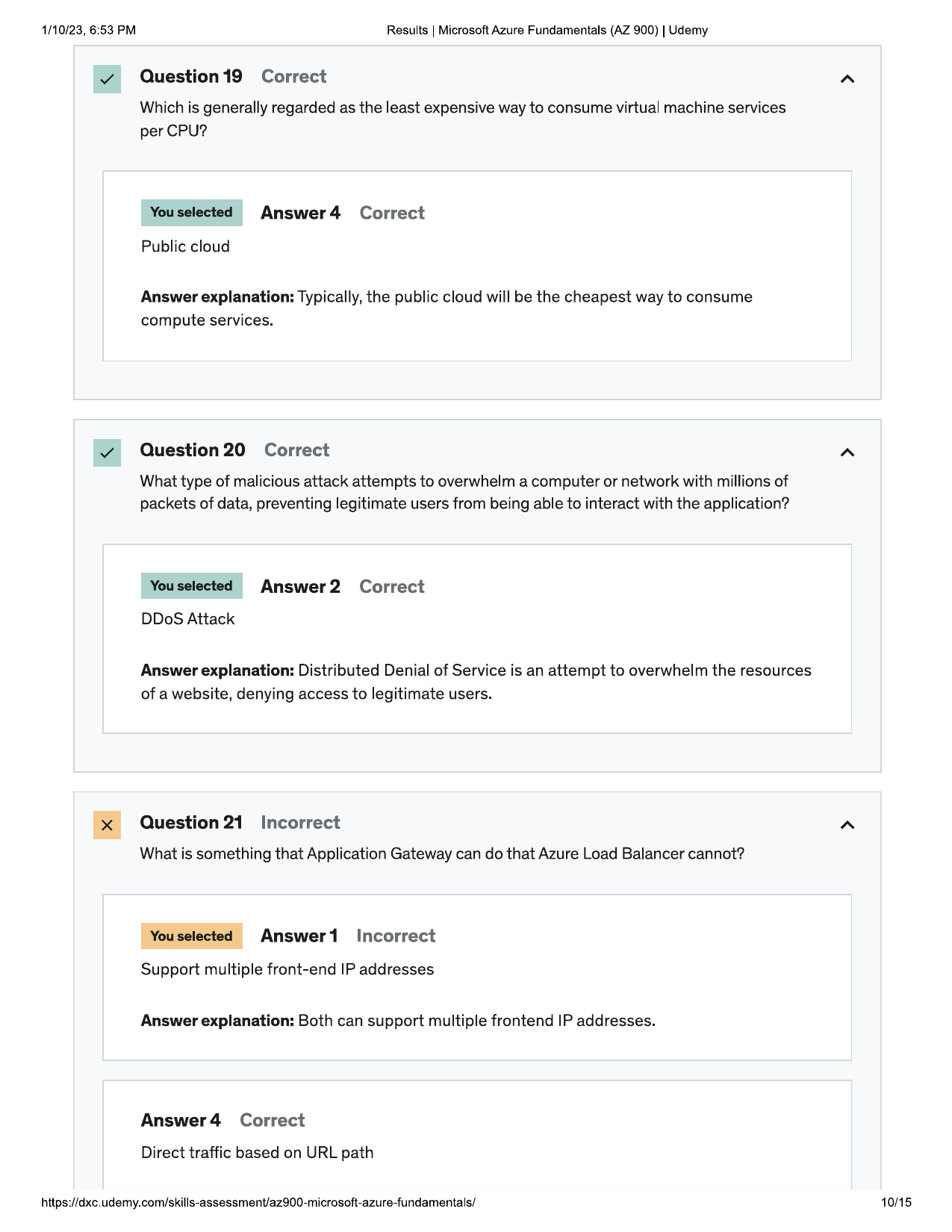The image size is (952, 1232).
Task: Click 'Support multiple front-end IP addresses' answer
Action: click(x=287, y=969)
